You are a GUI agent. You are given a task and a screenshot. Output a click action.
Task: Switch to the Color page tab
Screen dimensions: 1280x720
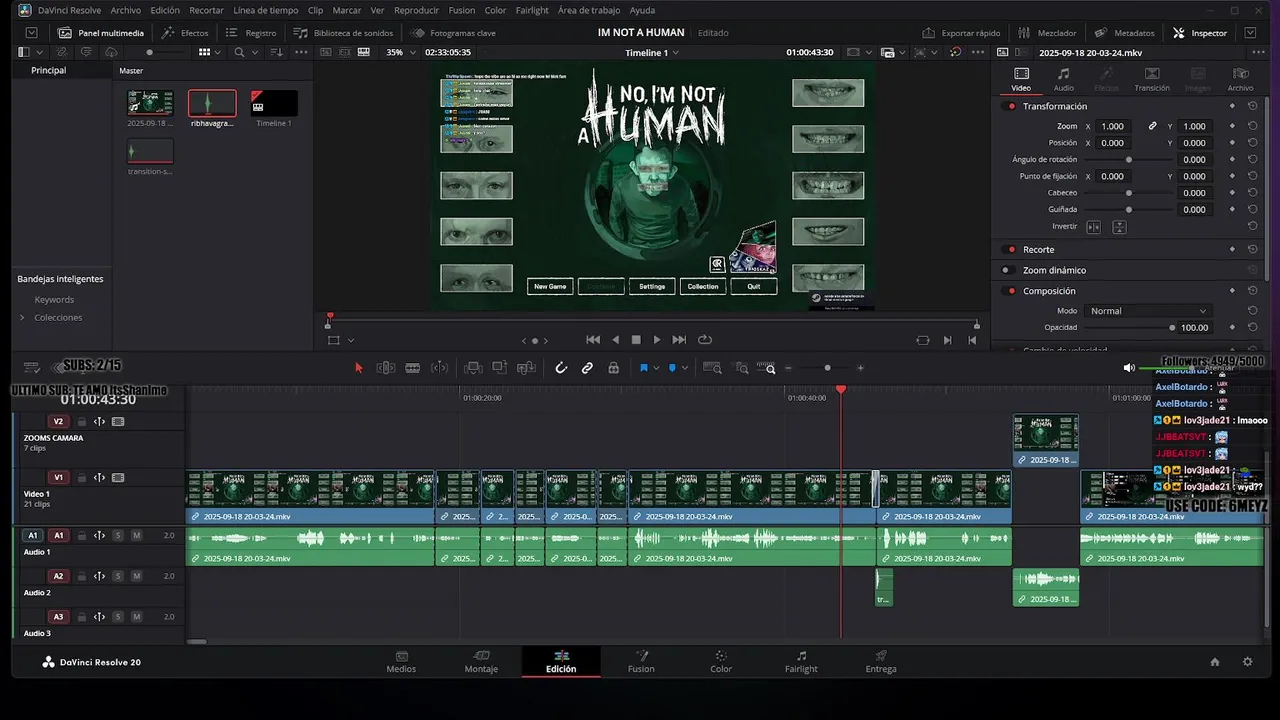coord(721,661)
